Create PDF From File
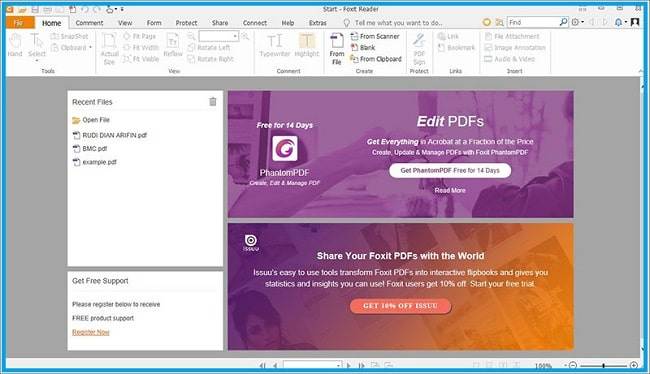Screen dimensions: 650x374 337,49
